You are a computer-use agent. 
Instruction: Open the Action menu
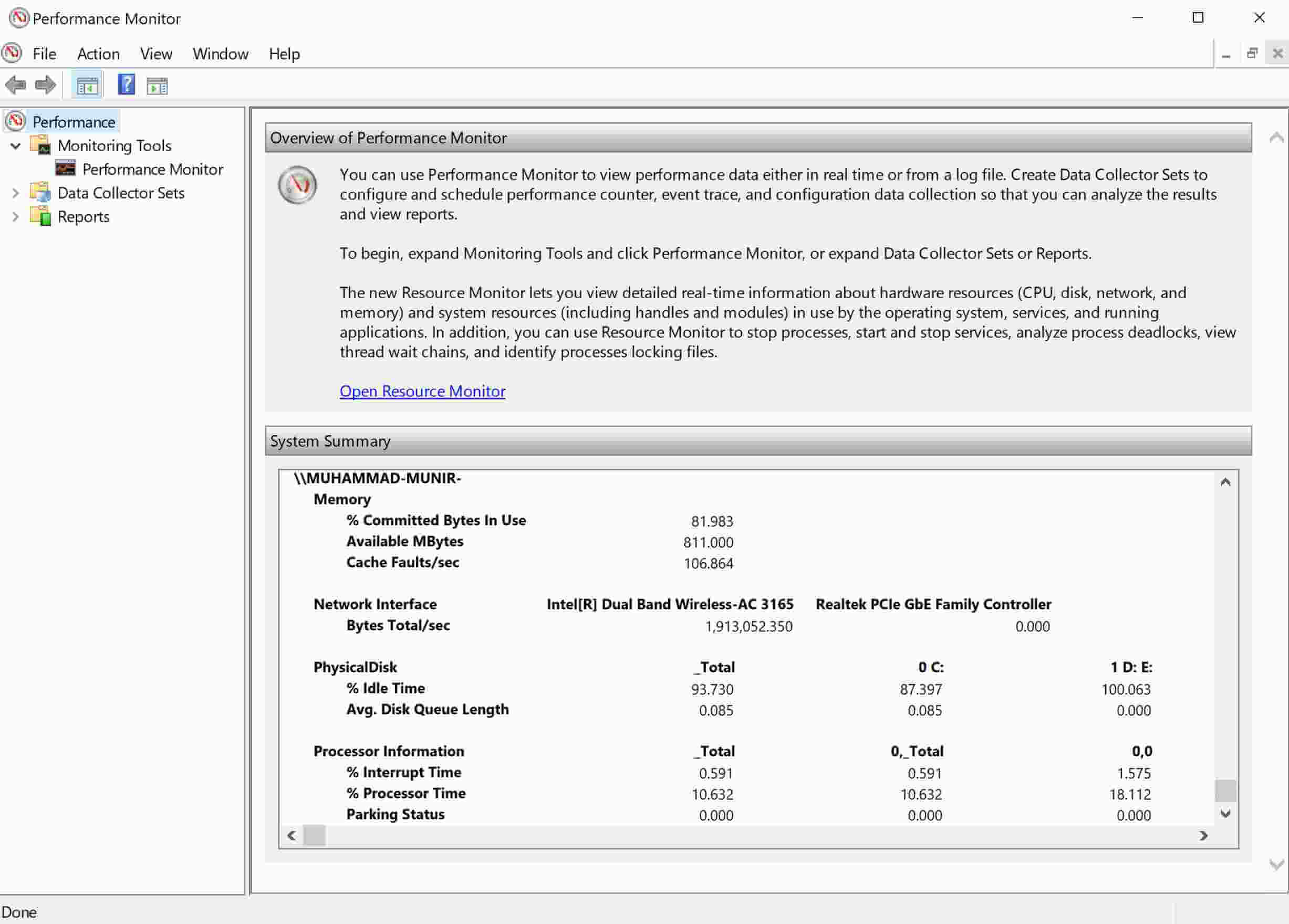coord(98,54)
